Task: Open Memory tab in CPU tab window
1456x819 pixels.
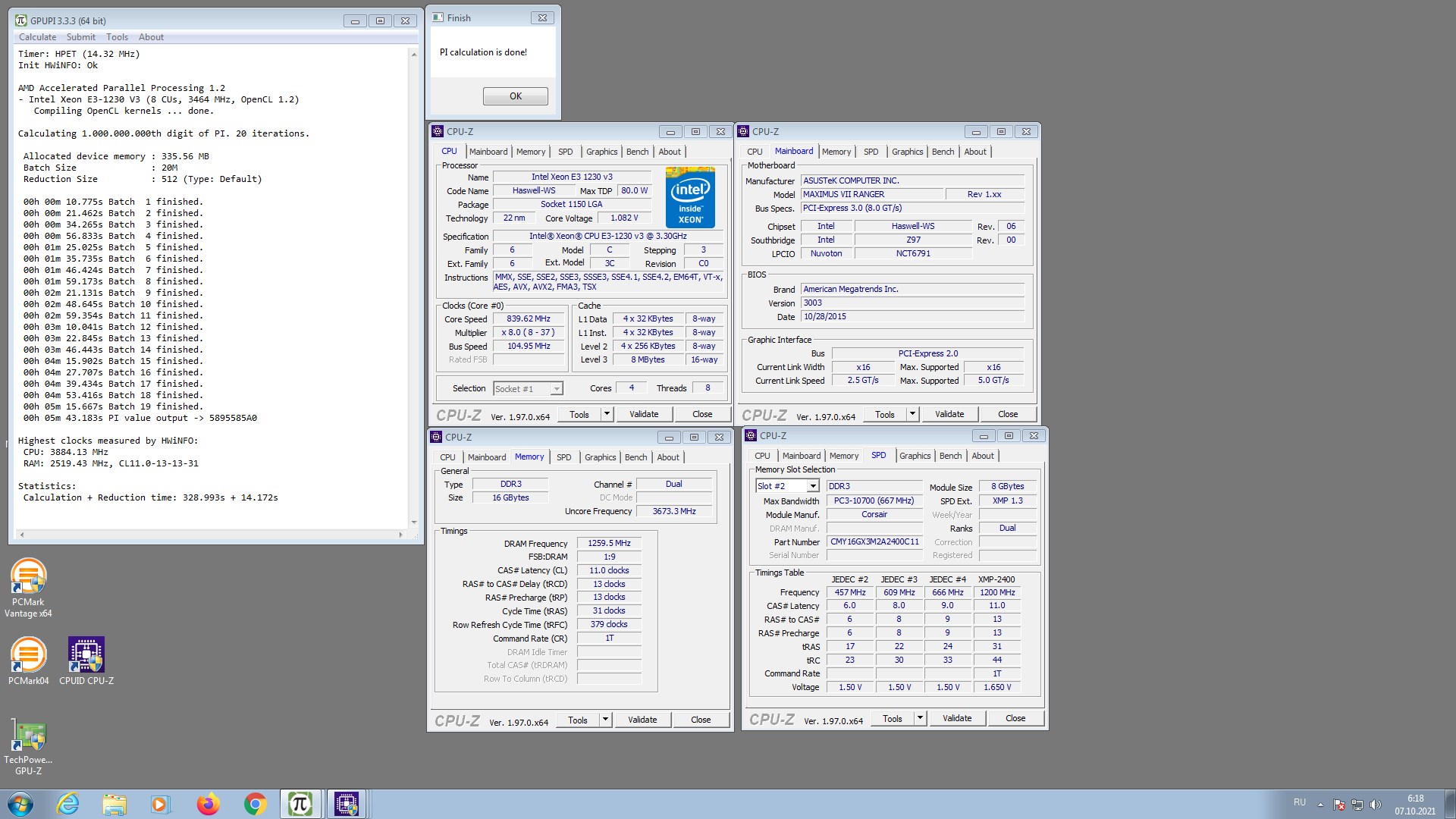Action: pos(531,152)
